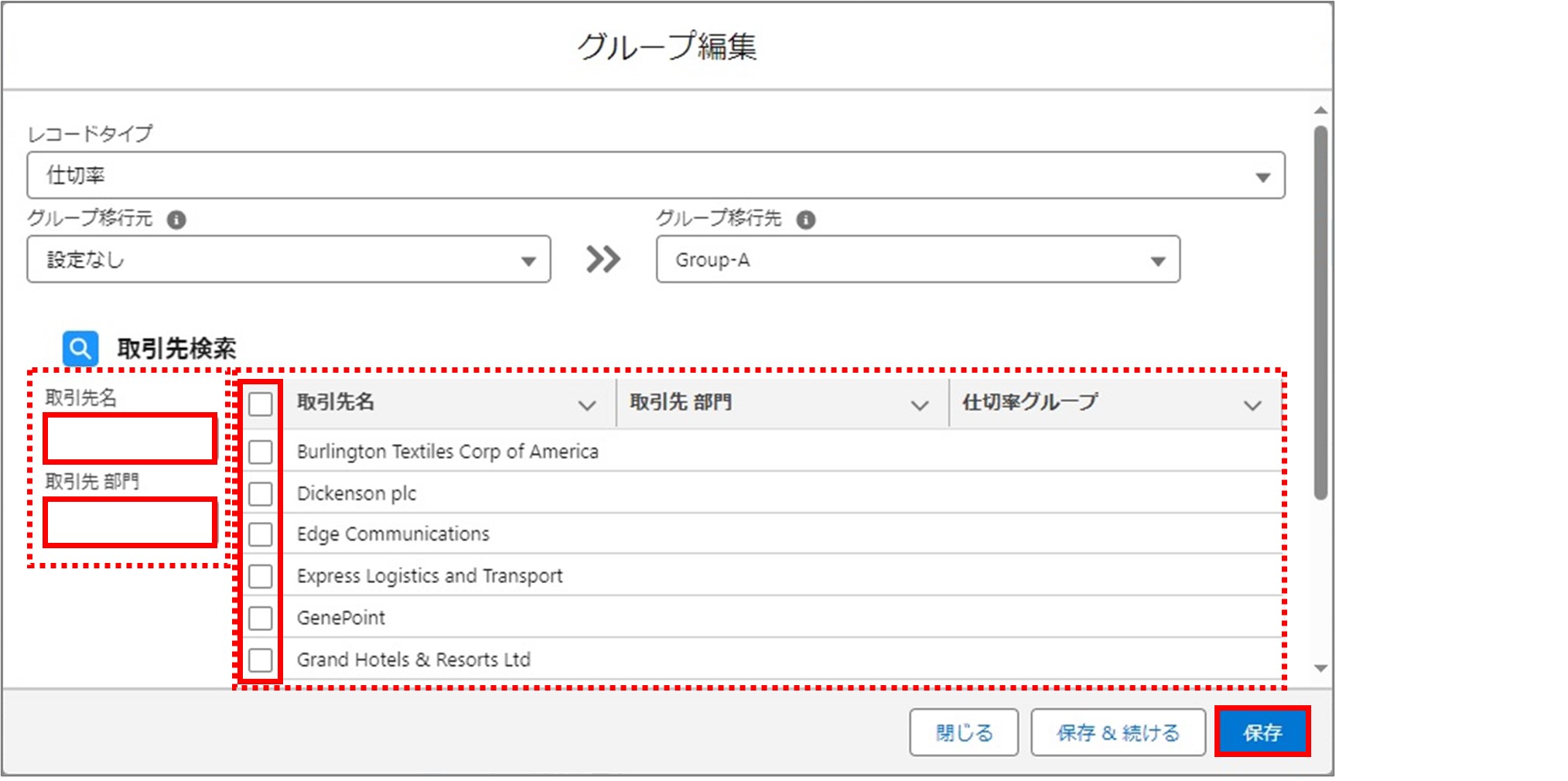The width and height of the screenshot is (1568, 781).
Task: Select the Dickenson plc checkbox
Action: (x=261, y=493)
